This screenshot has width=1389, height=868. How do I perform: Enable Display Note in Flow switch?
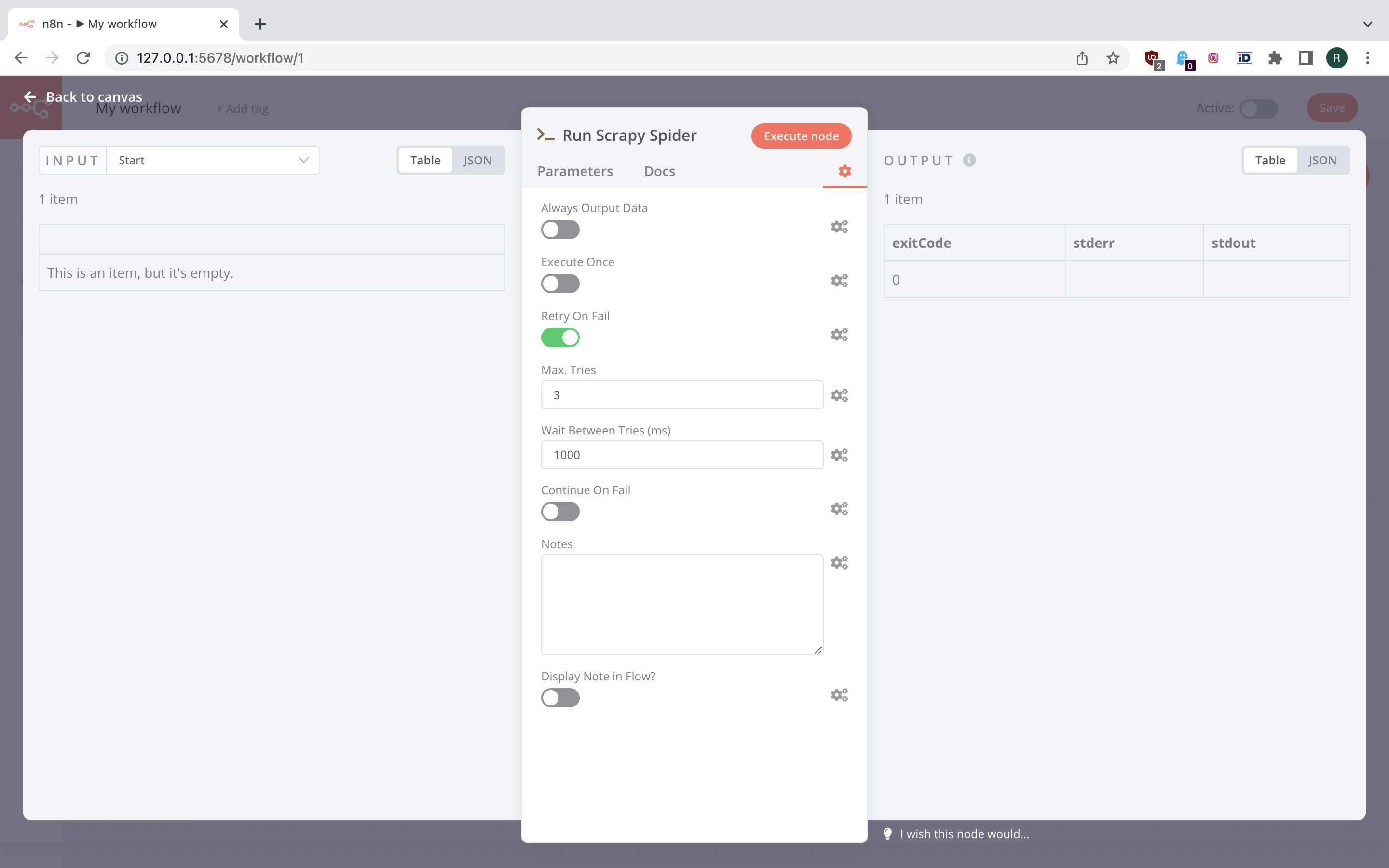pyautogui.click(x=560, y=698)
